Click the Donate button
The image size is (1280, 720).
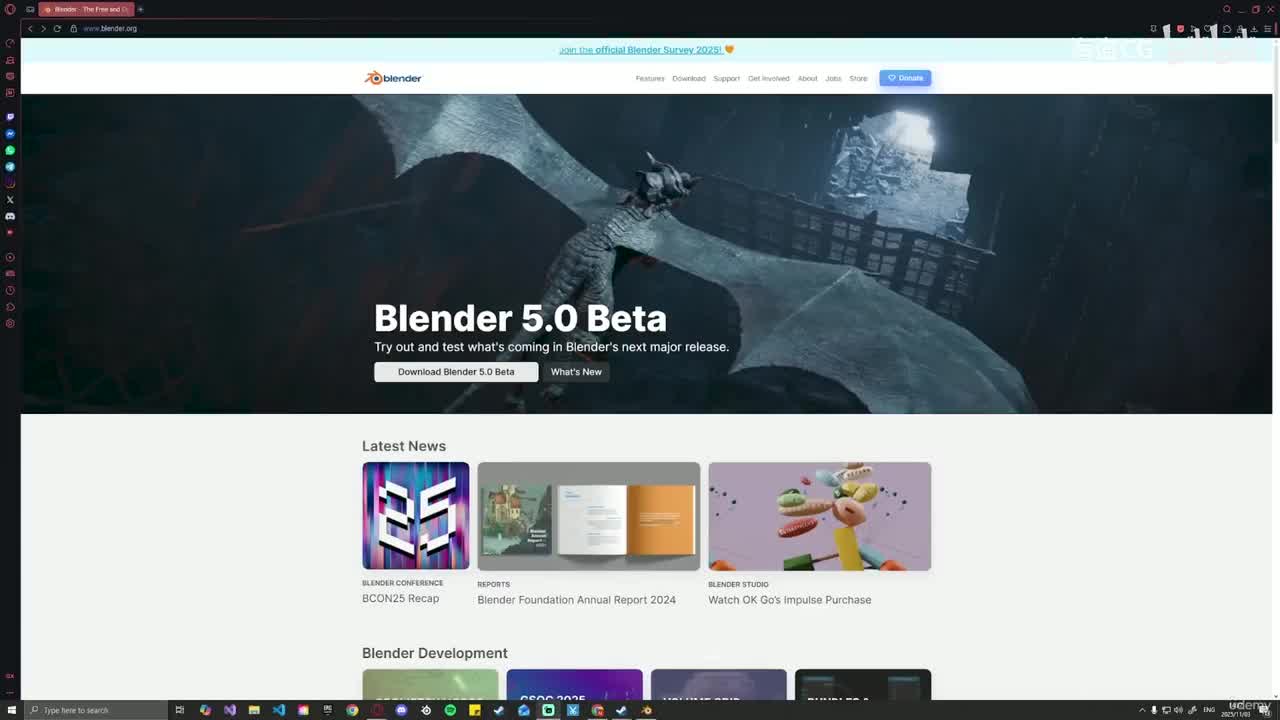pos(905,78)
